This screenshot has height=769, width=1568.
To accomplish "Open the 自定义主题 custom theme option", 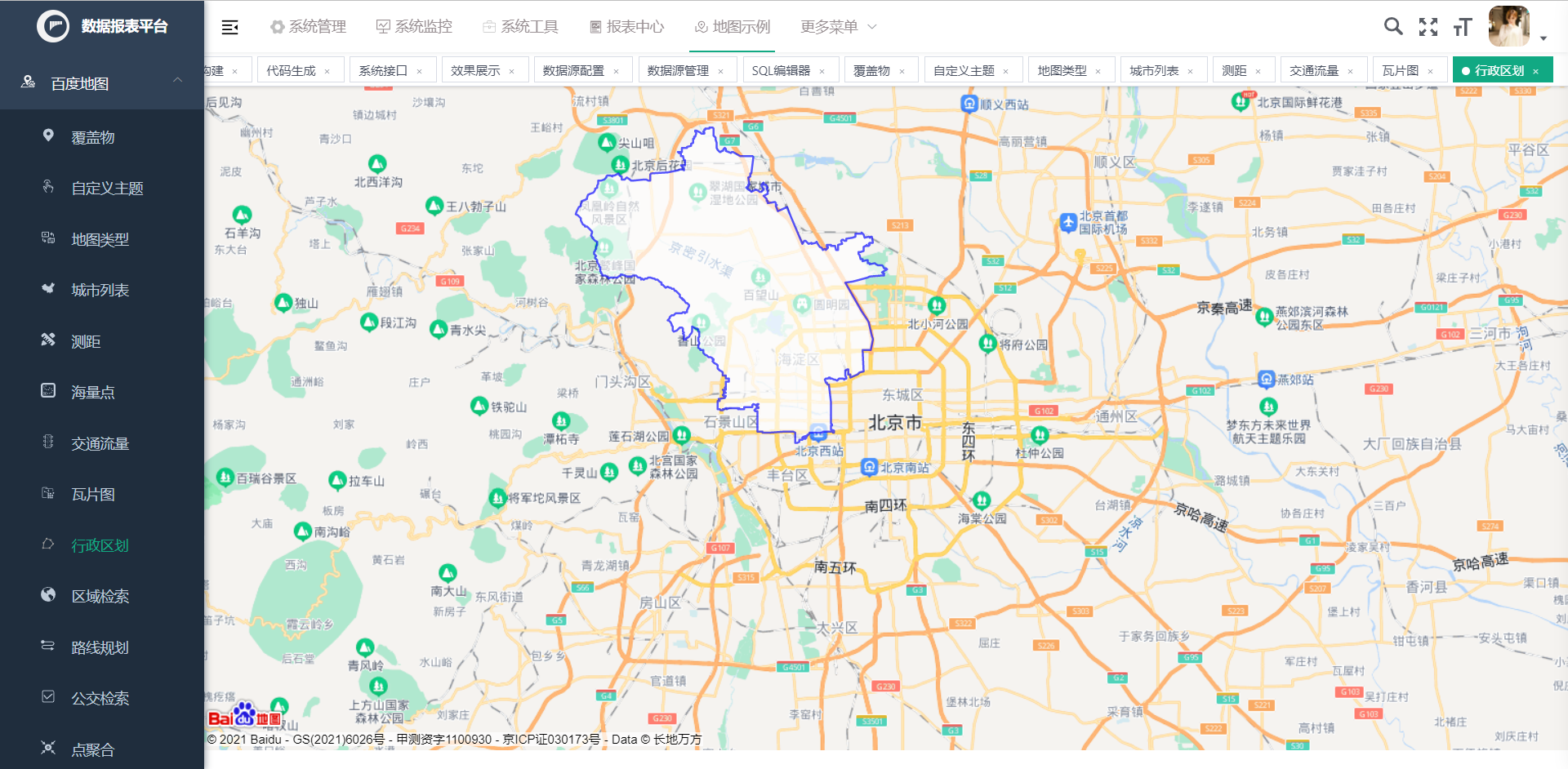I will point(107,187).
